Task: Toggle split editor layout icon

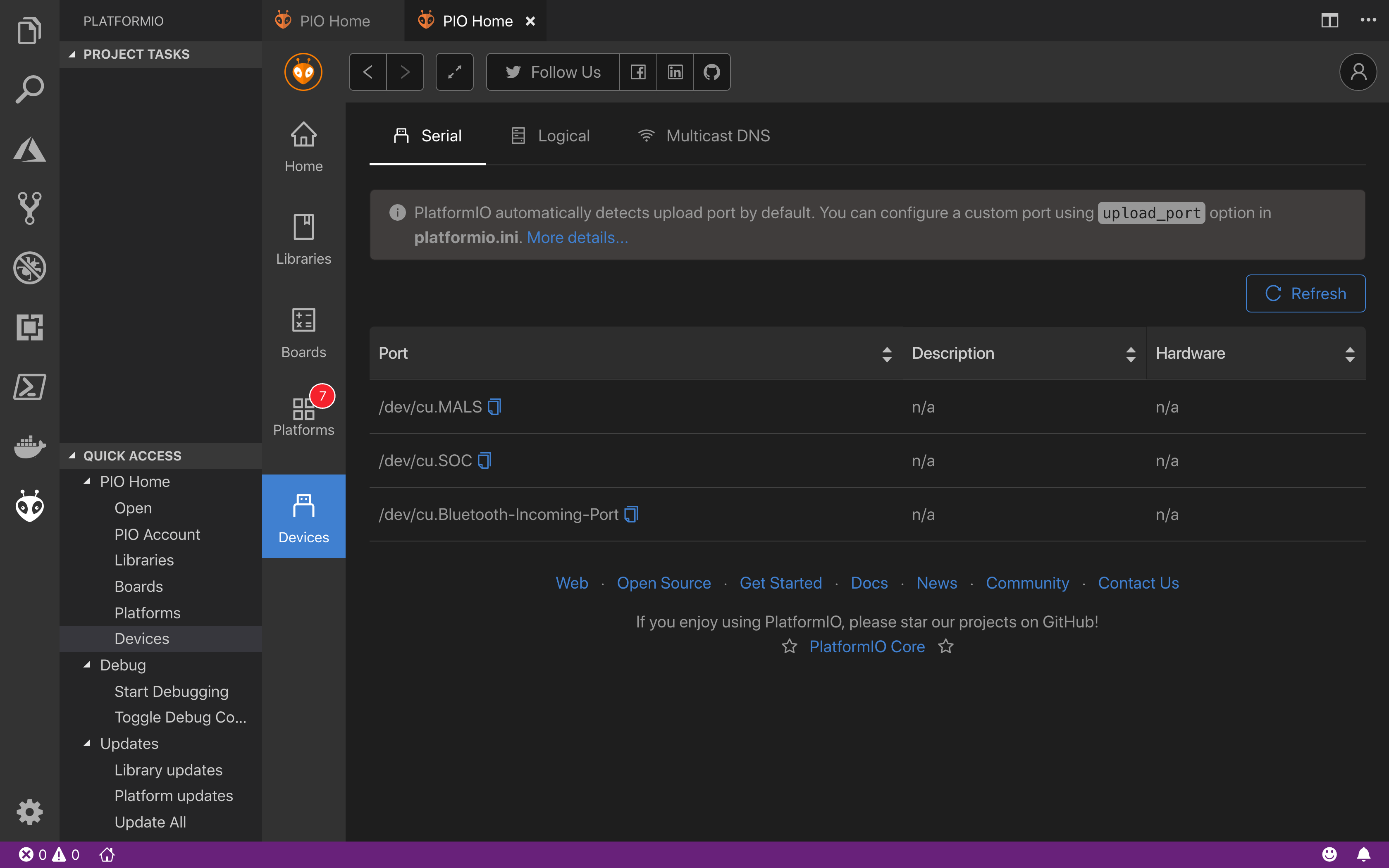Action: (x=1329, y=21)
